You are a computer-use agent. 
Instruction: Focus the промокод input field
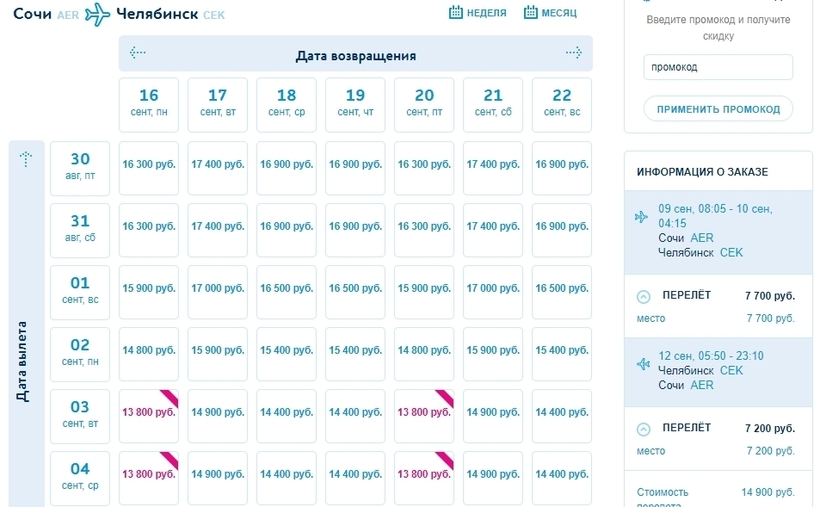[x=717, y=67]
